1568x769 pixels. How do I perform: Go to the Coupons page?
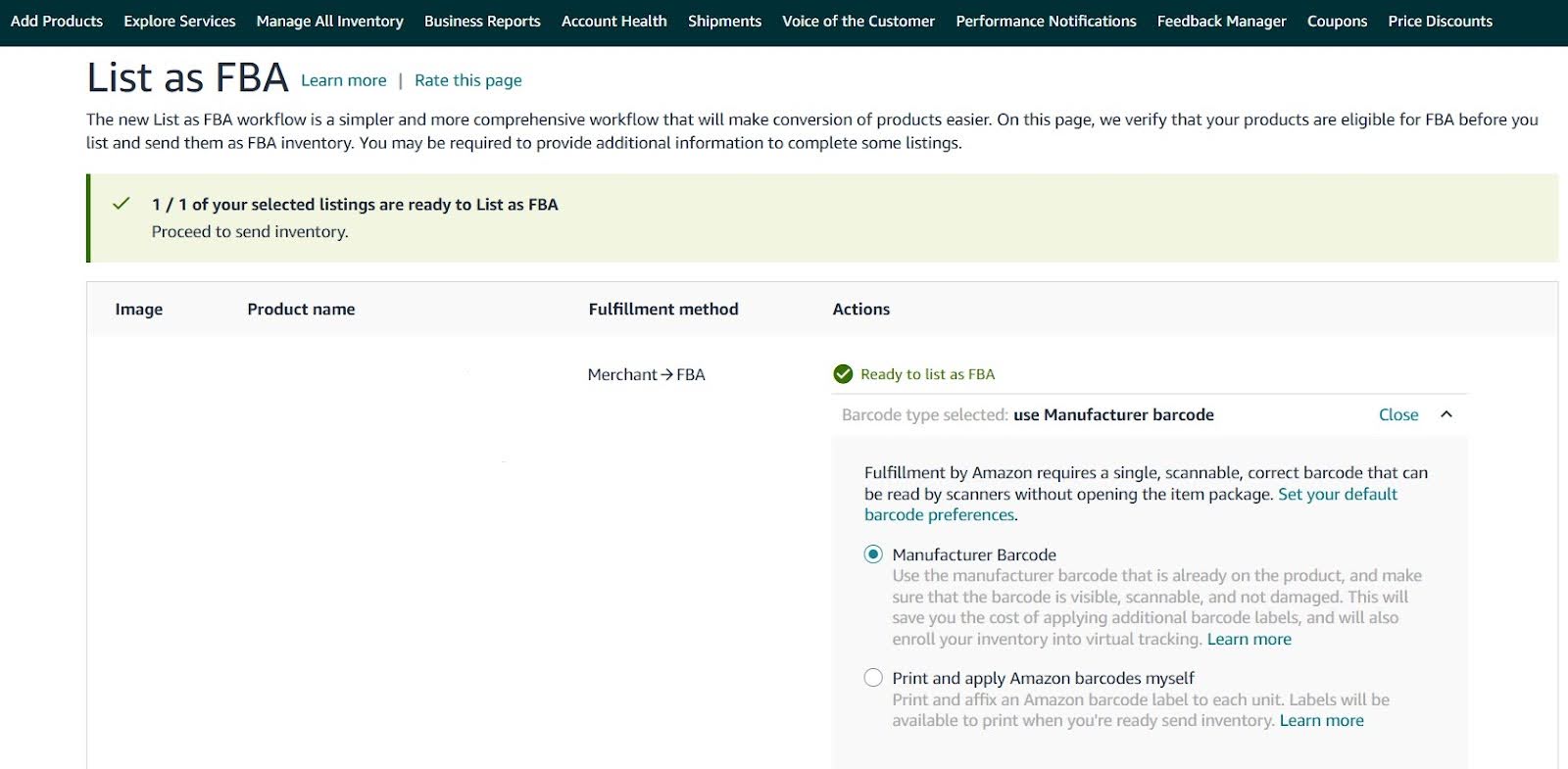point(1337,21)
